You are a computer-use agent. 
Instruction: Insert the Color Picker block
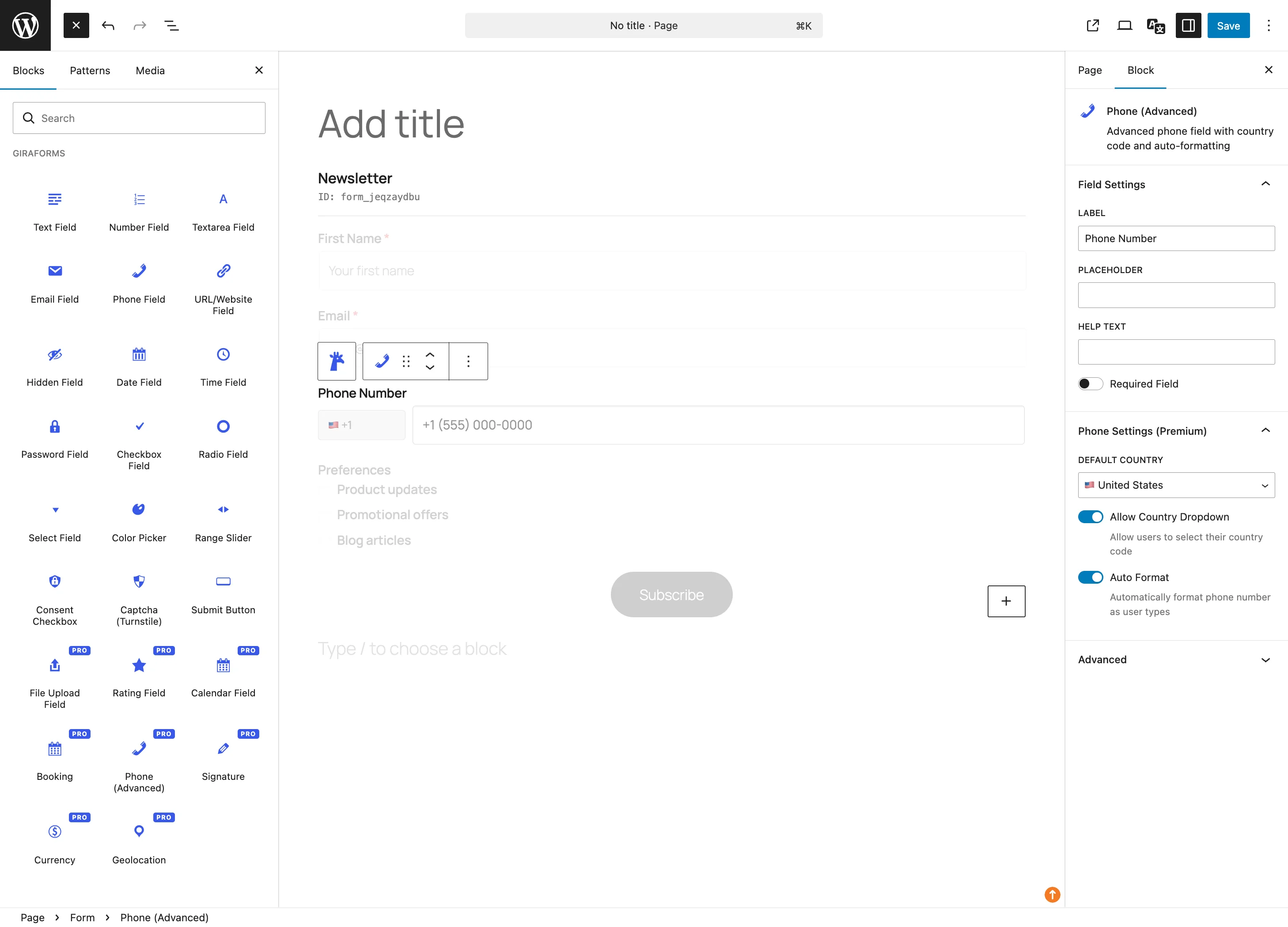(139, 509)
